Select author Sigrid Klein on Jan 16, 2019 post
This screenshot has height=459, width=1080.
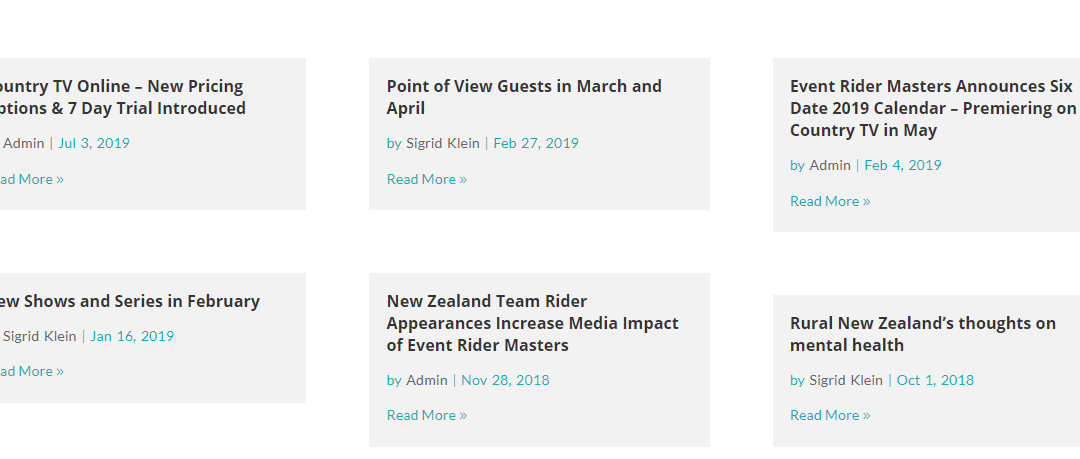coord(40,336)
